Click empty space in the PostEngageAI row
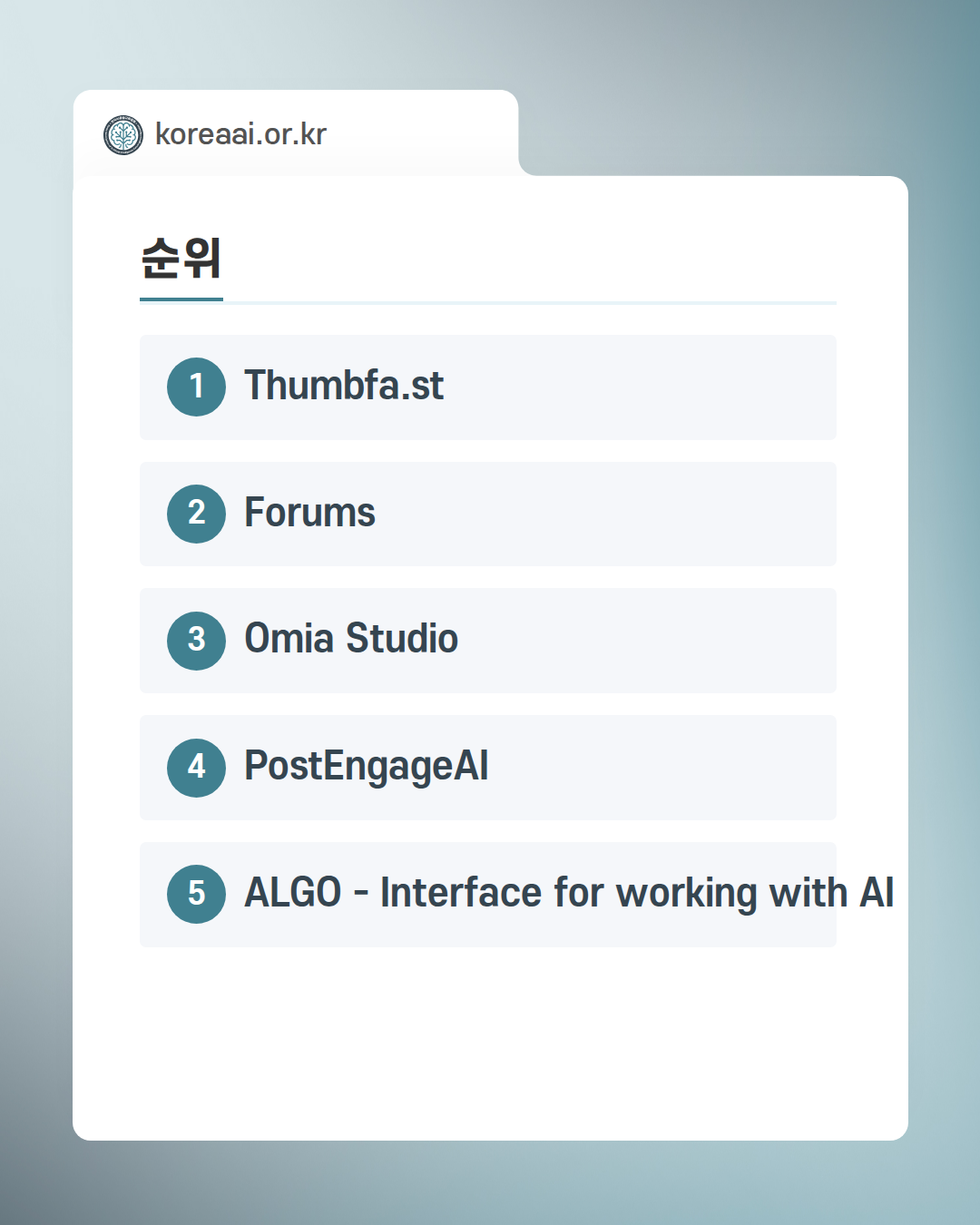Screen dimensions: 980x1225 pyautogui.click(x=671, y=768)
